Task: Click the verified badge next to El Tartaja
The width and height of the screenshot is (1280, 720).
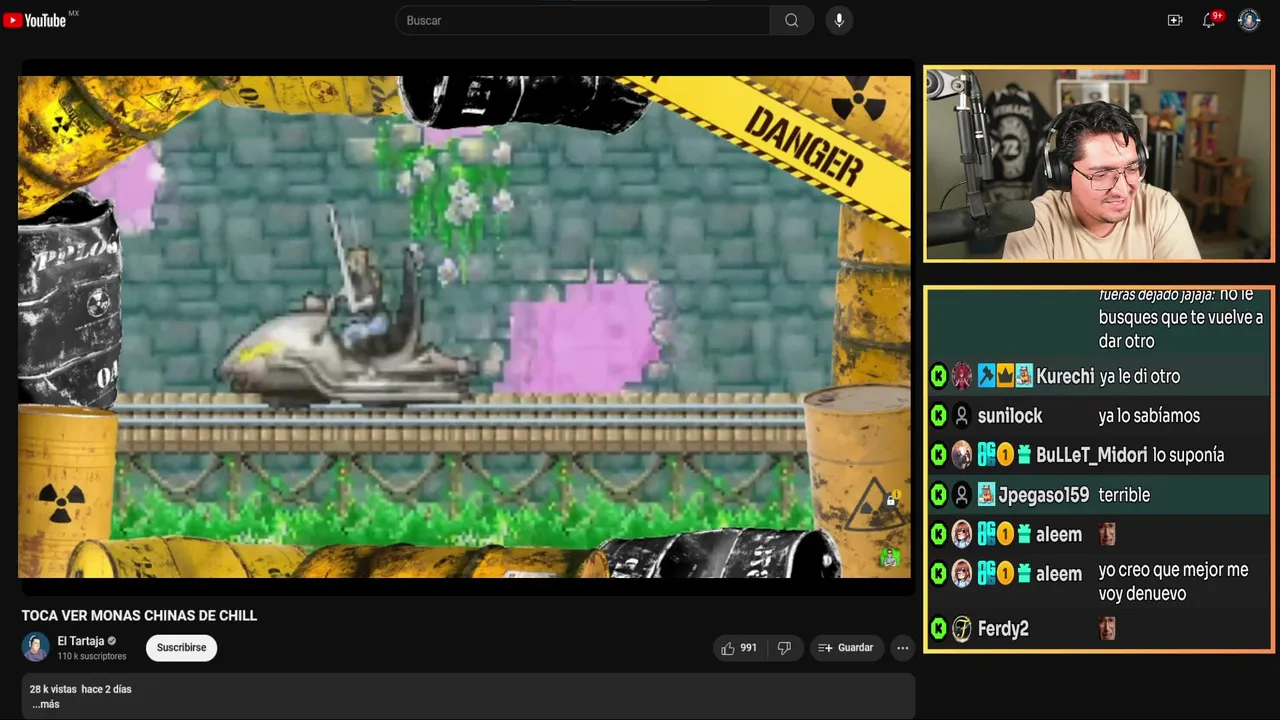Action: 112,641
